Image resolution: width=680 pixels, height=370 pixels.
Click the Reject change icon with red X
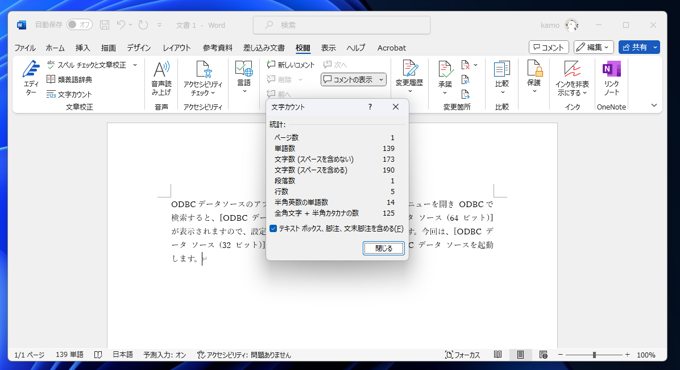[465, 65]
